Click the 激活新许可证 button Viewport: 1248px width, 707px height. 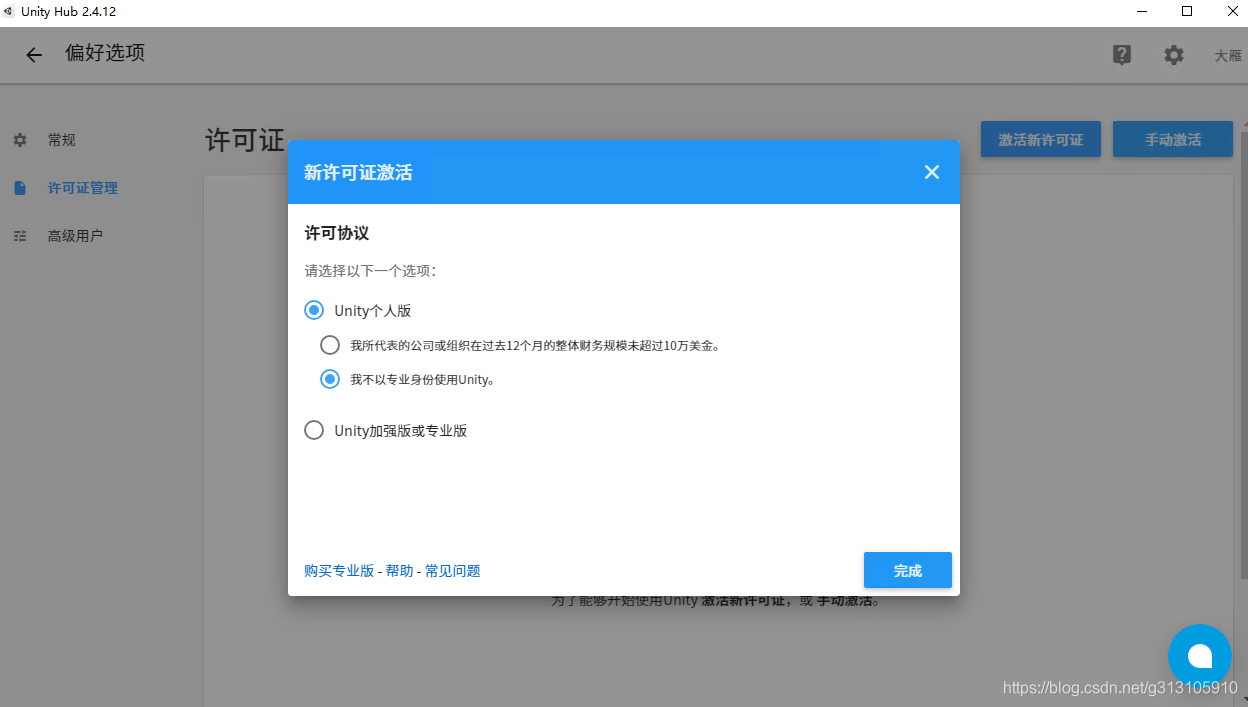click(1041, 139)
